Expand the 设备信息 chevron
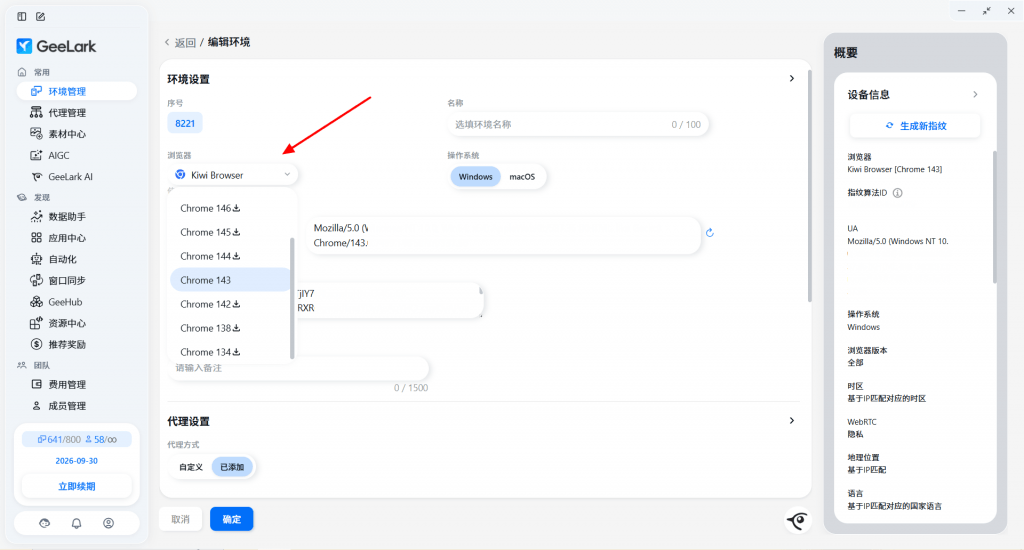 (975, 95)
